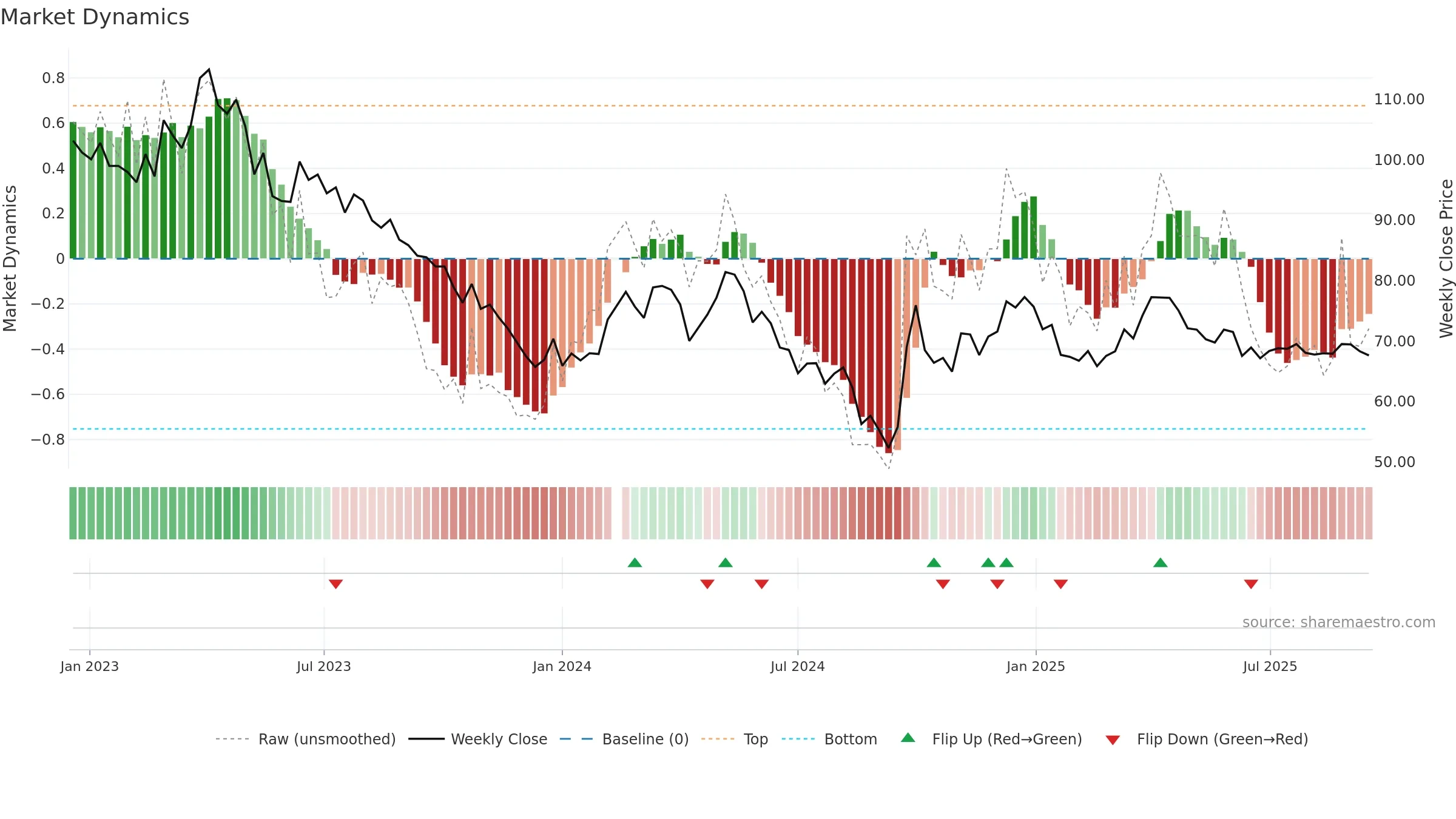Viewport: 1456px width, 819px height.
Task: Click the 90.00 price axis value
Action: 1395,220
